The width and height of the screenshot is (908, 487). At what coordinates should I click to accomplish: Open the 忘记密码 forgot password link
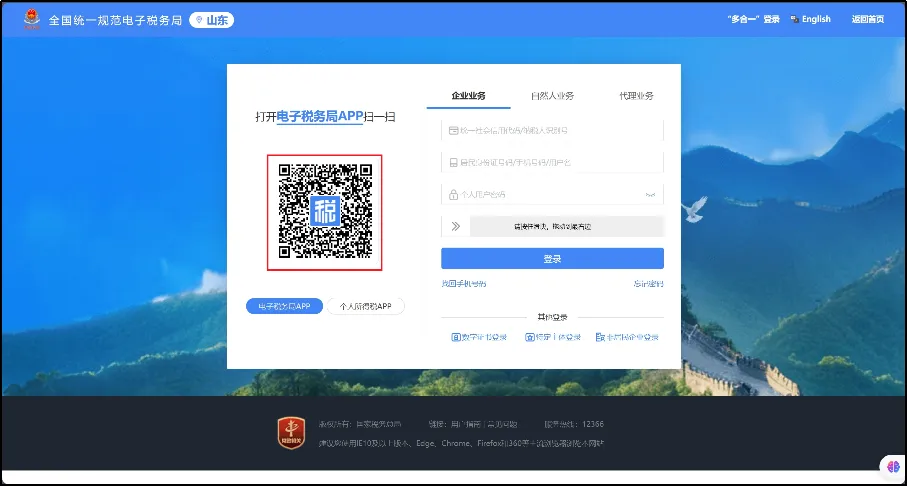648,283
